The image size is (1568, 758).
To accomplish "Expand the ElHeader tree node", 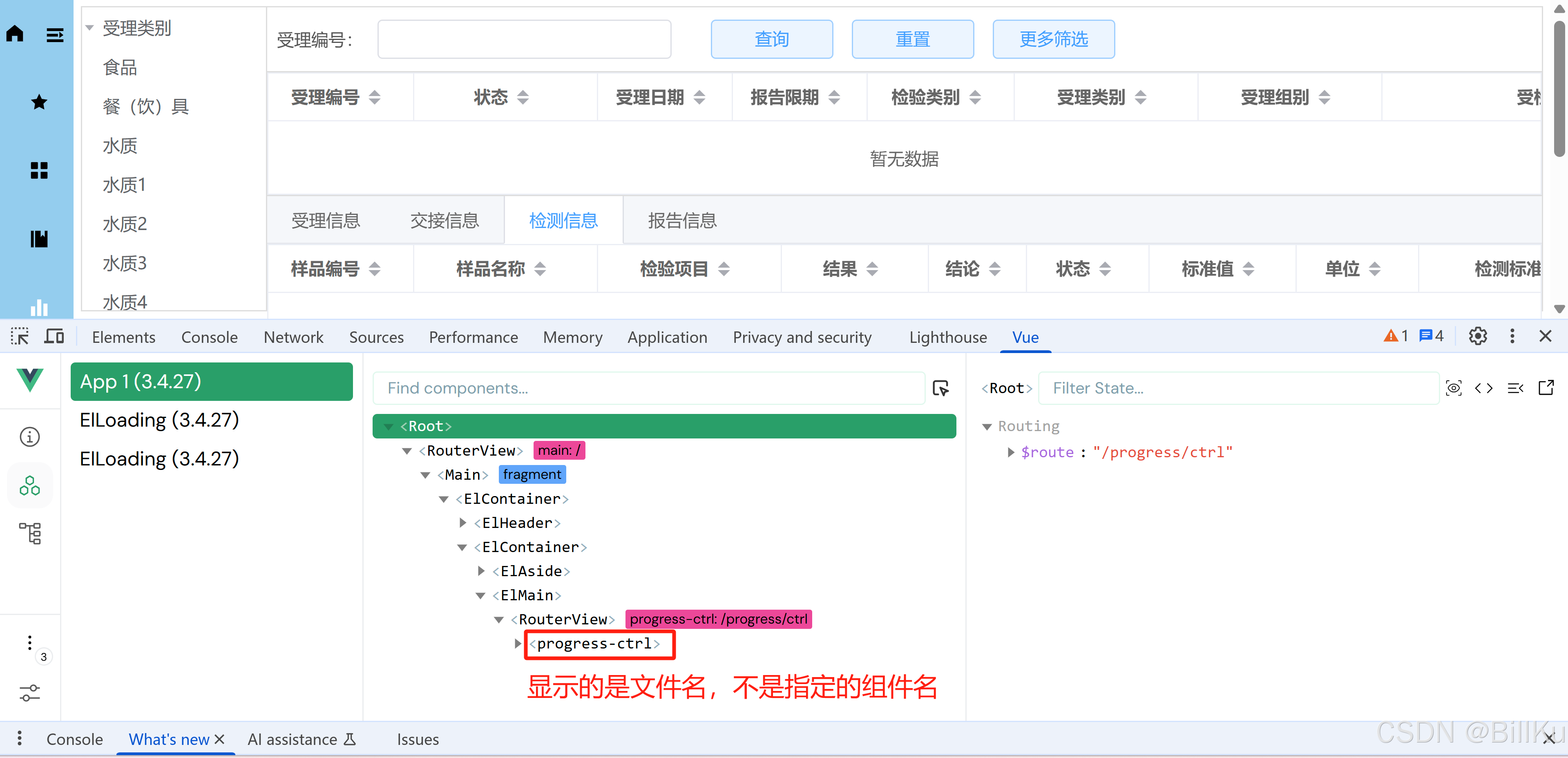I will [x=462, y=523].
